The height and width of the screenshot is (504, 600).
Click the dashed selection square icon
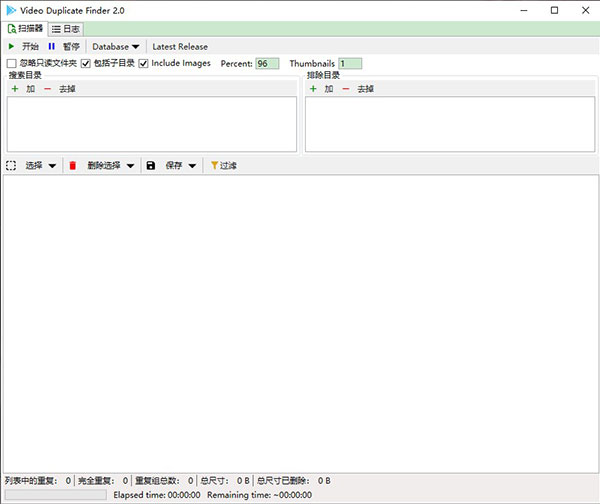(11, 165)
